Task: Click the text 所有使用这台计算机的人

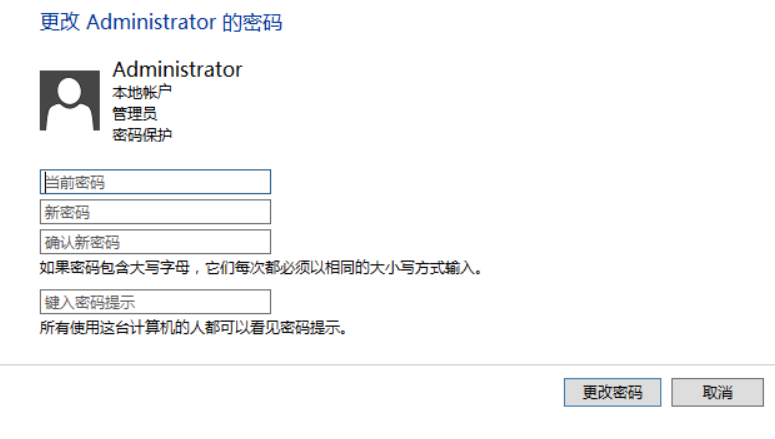Action: pos(130,328)
